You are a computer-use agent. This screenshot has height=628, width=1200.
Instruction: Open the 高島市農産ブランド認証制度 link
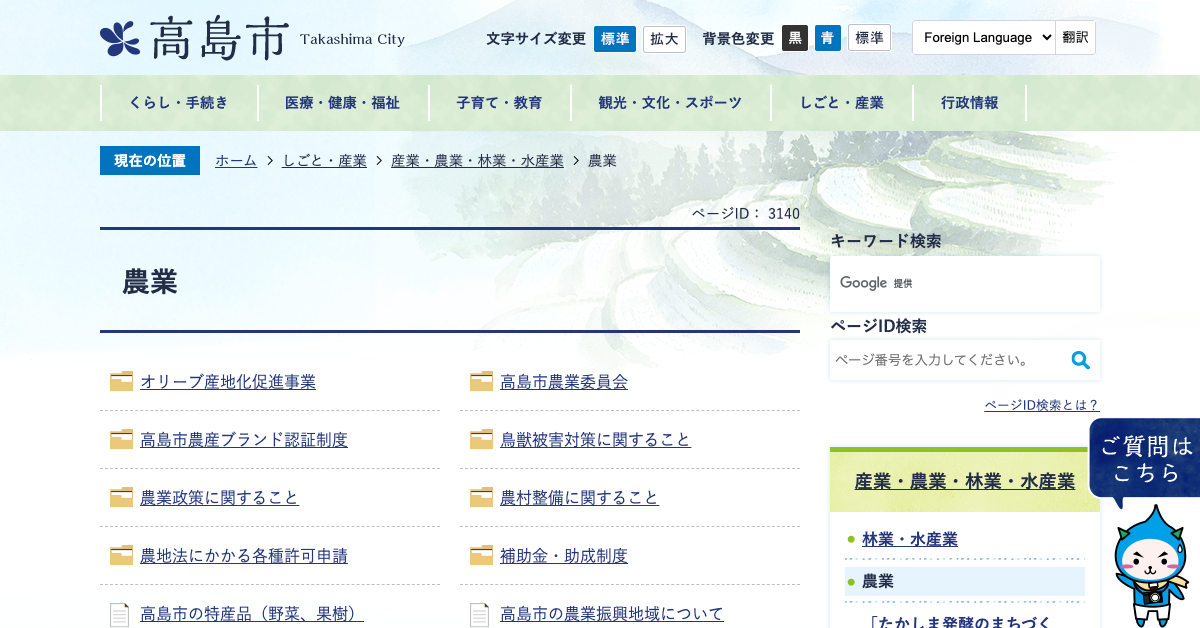coord(244,440)
